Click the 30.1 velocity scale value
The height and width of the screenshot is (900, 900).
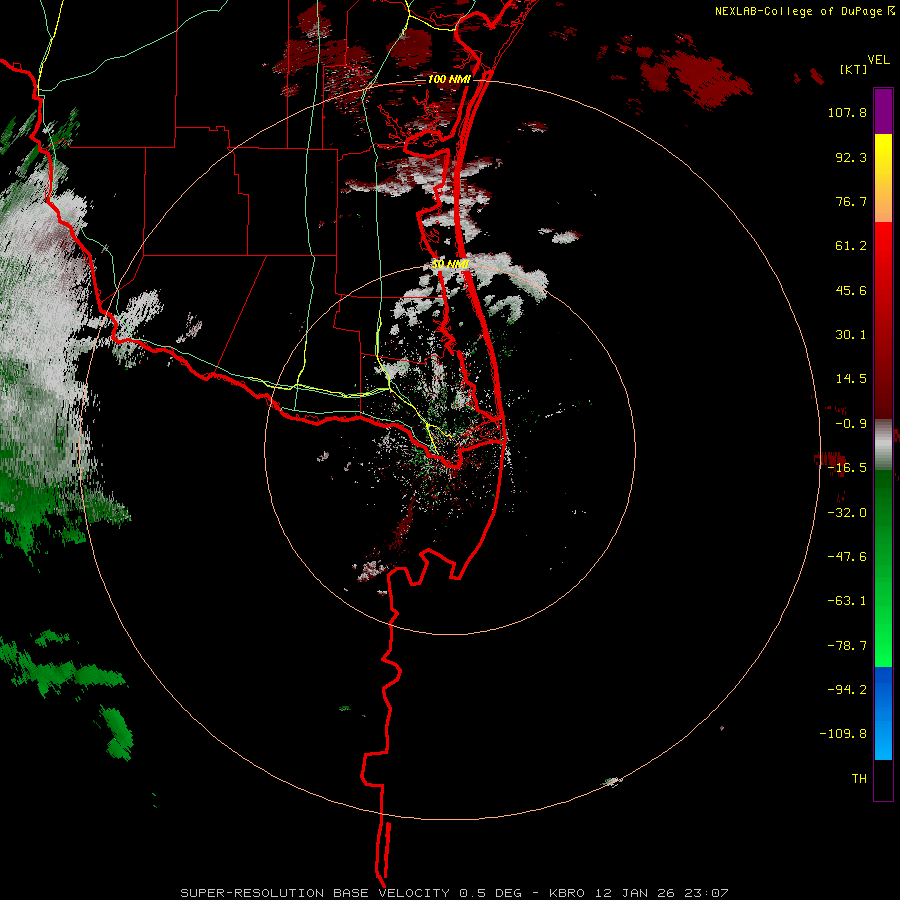tap(851, 335)
